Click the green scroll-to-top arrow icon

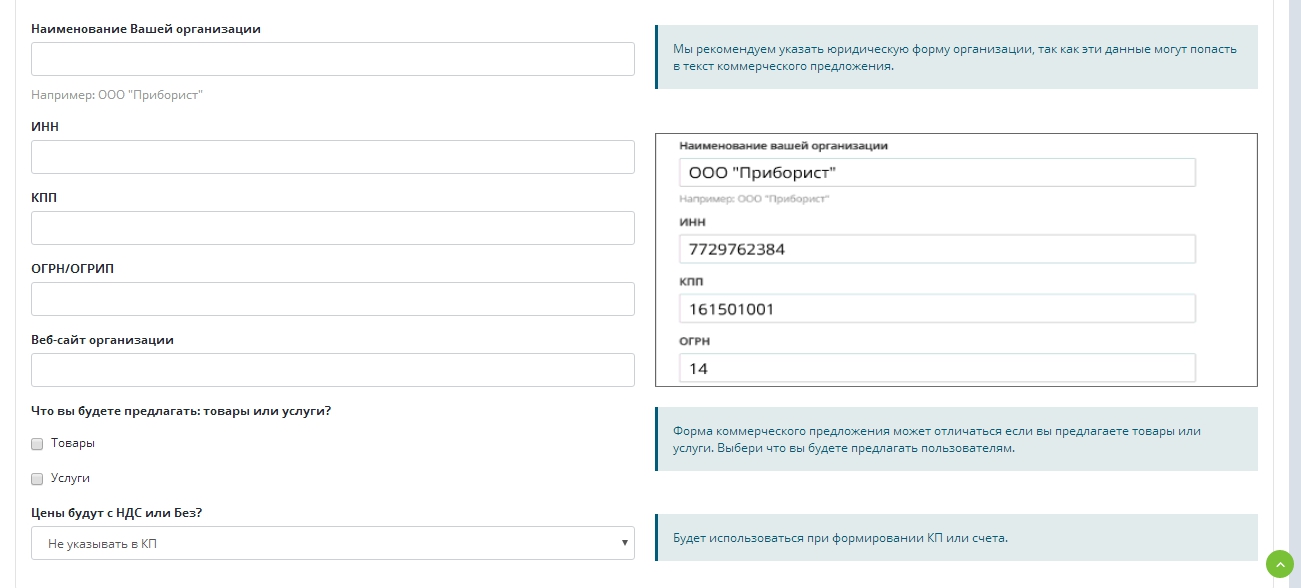coord(1279,564)
